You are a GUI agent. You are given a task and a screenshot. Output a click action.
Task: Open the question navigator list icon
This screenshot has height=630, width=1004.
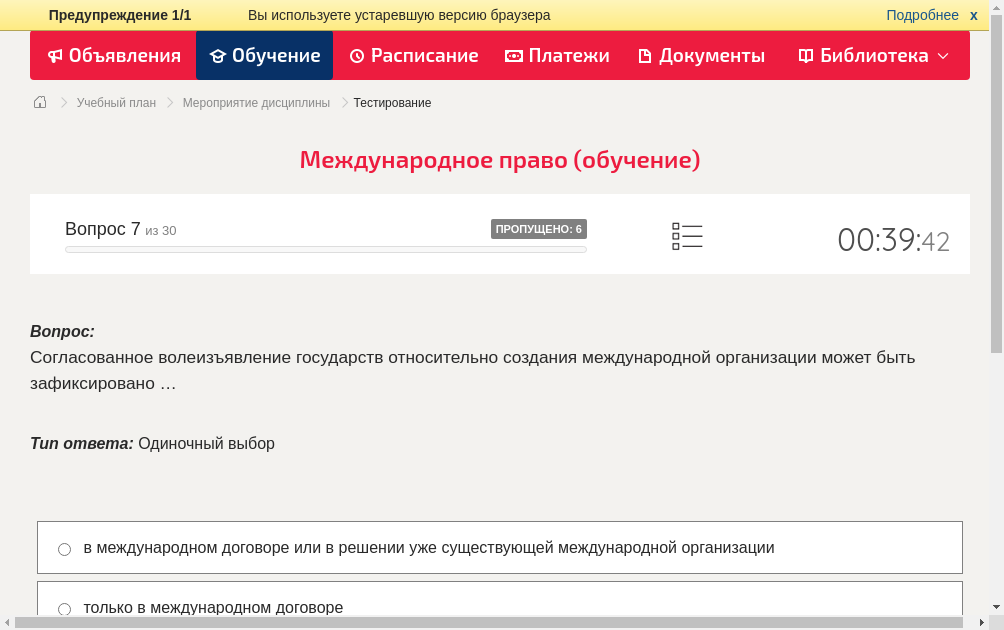click(687, 236)
